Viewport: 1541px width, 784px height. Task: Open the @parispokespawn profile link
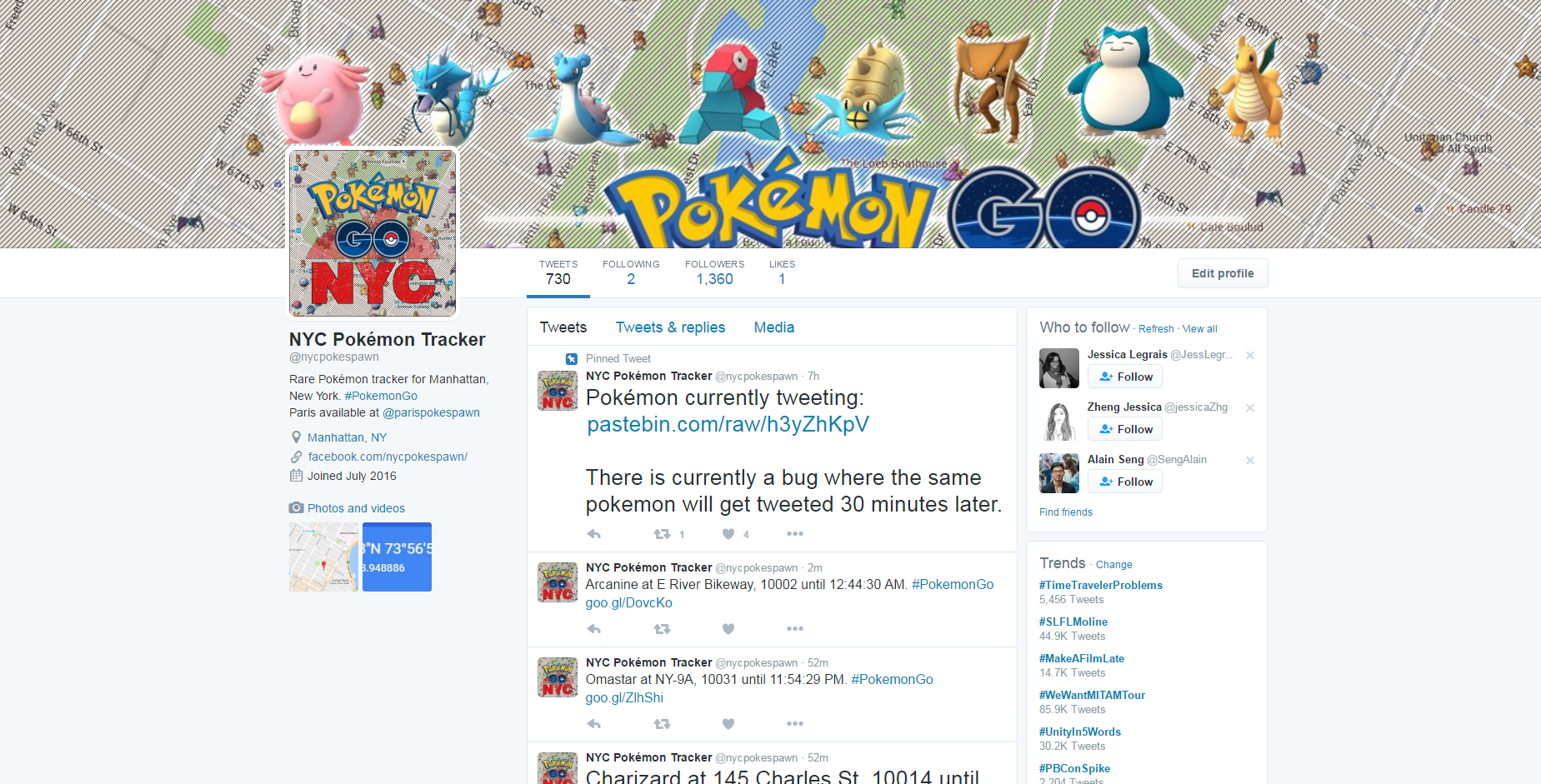[x=431, y=412]
